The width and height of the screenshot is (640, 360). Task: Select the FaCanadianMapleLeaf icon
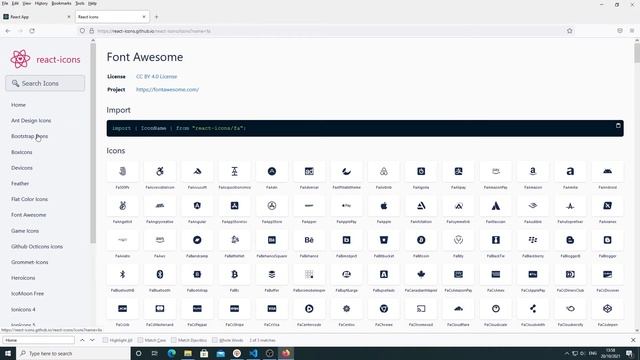pyautogui.click(x=421, y=274)
